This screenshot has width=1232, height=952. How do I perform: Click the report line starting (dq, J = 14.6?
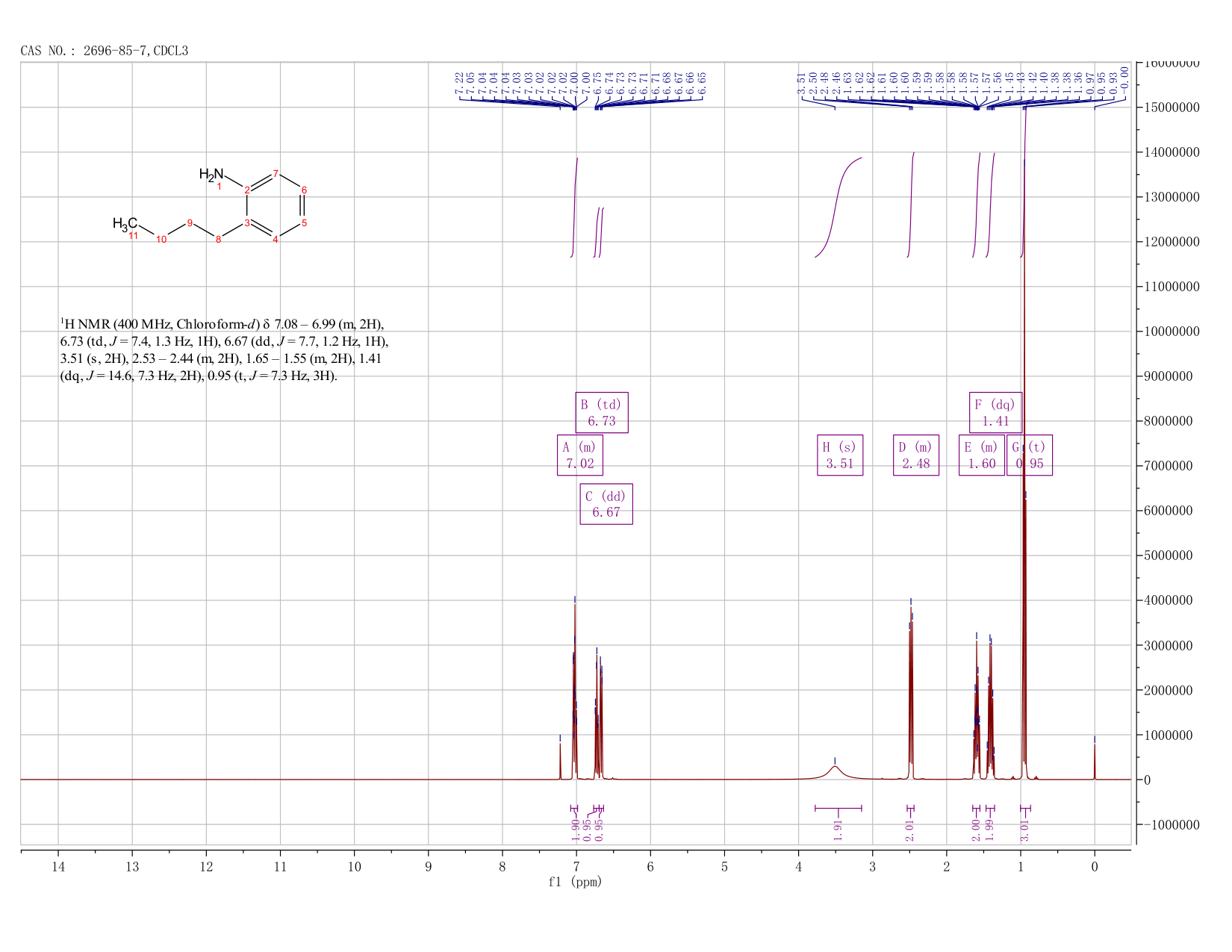199,376
